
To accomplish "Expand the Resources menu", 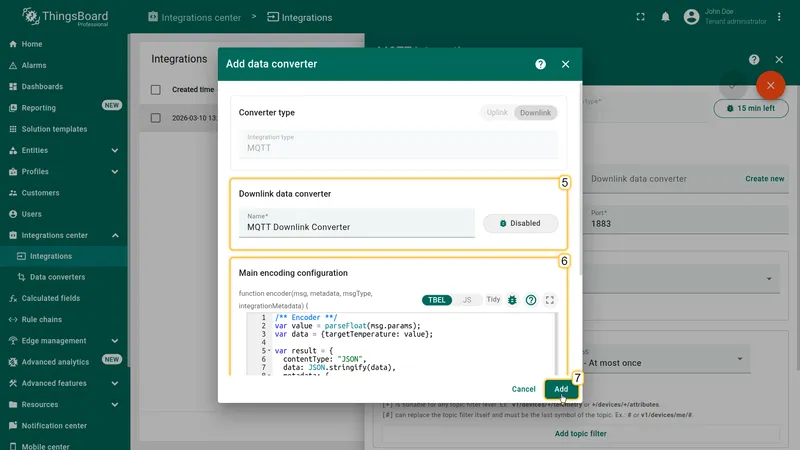I will point(115,405).
